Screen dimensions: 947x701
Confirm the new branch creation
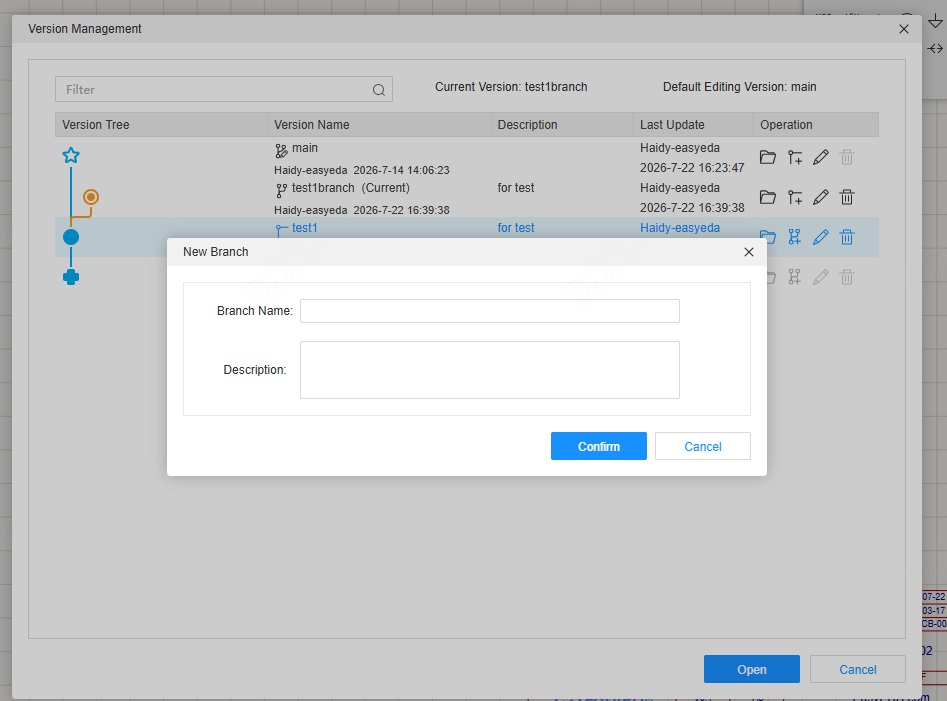click(599, 446)
